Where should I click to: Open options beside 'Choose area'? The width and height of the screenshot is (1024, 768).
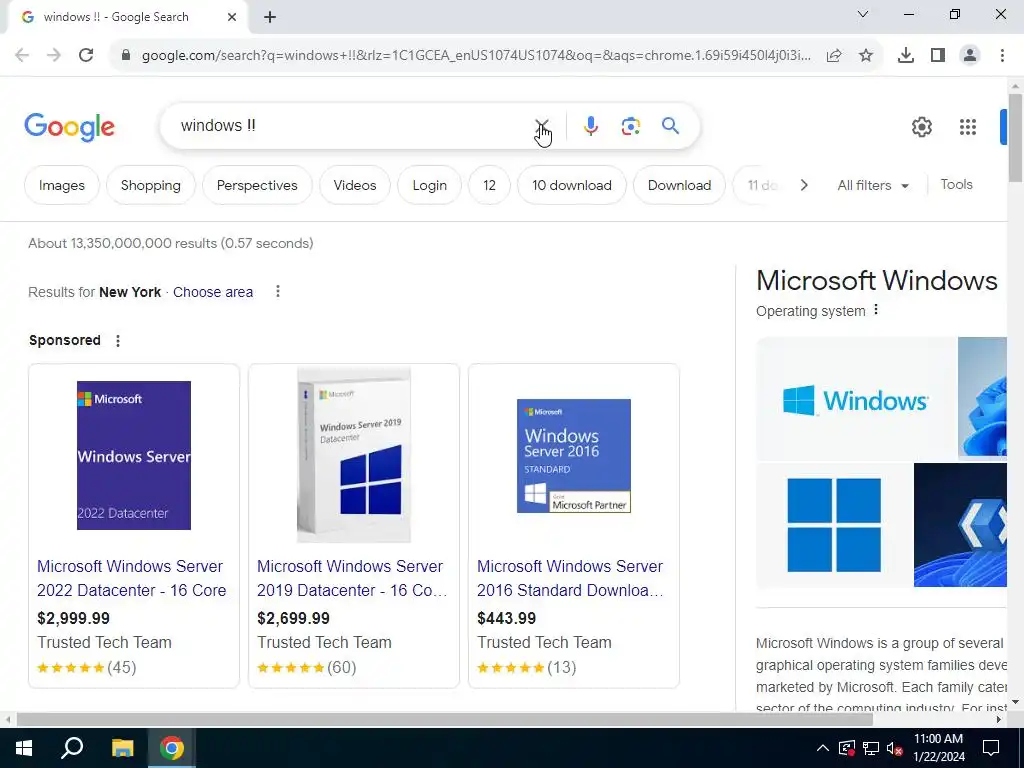pyautogui.click(x=278, y=291)
